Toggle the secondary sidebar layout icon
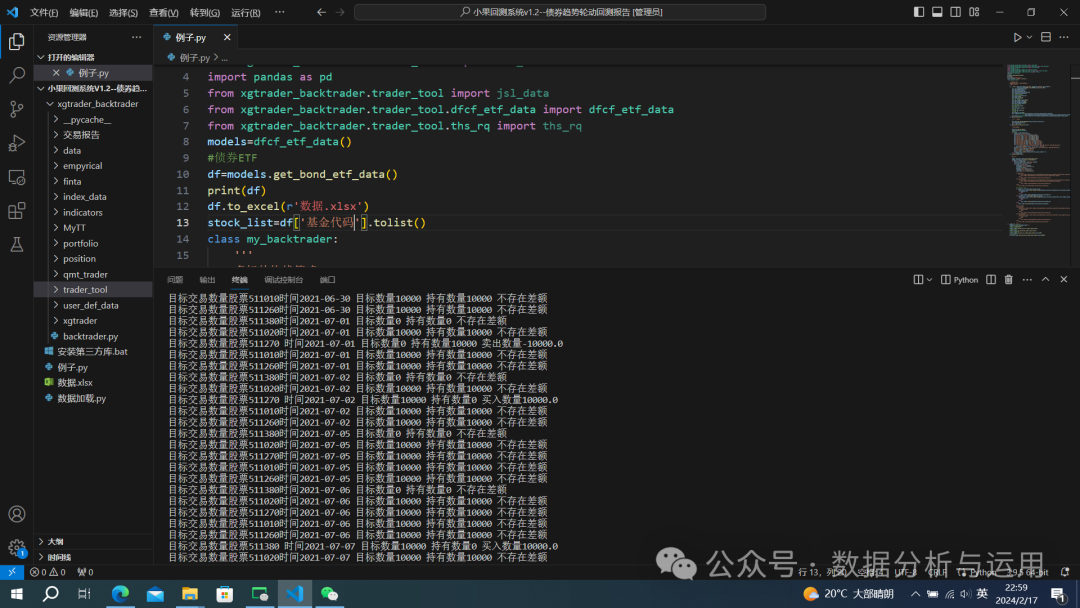This screenshot has height=608, width=1080. click(955, 12)
